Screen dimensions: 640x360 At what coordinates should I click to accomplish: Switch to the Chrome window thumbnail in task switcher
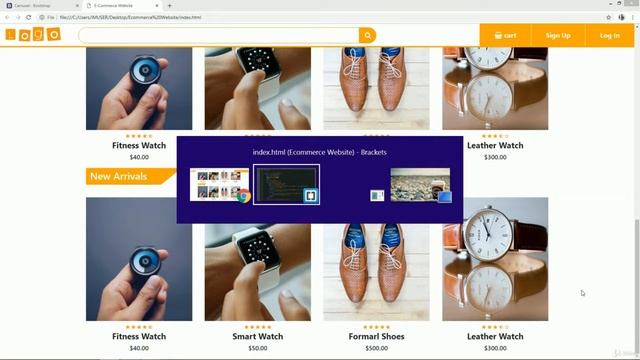pos(219,184)
